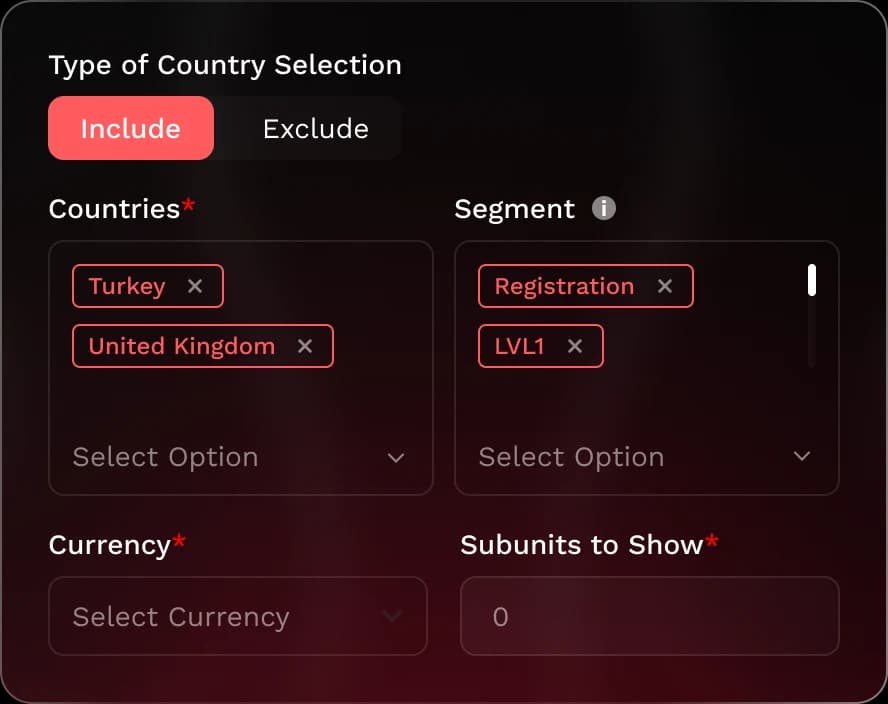The height and width of the screenshot is (704, 888).
Task: Open the Currency dropdown arrow
Action: pos(393,616)
